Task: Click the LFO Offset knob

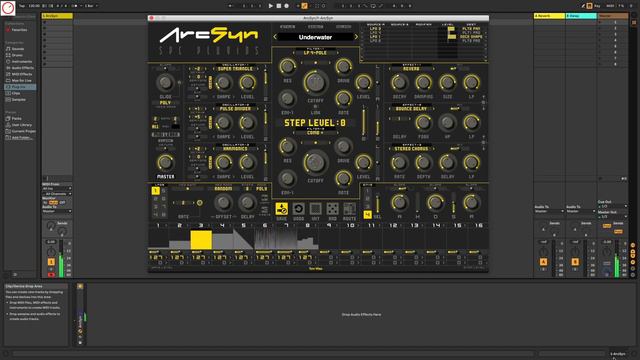Action: (x=223, y=202)
